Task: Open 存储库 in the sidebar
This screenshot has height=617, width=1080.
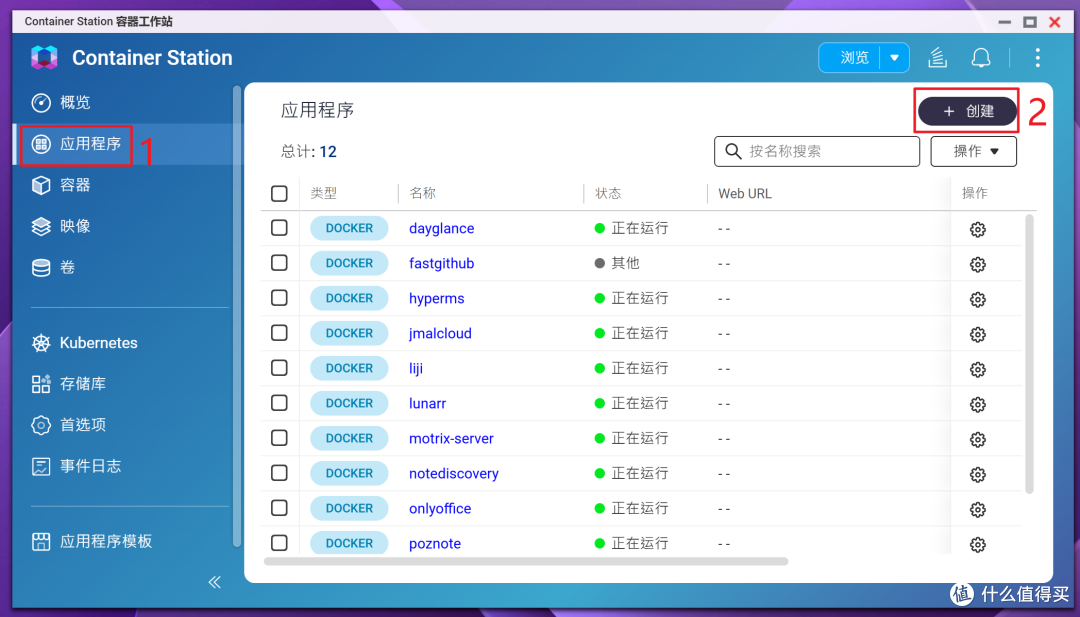Action: tap(69, 384)
